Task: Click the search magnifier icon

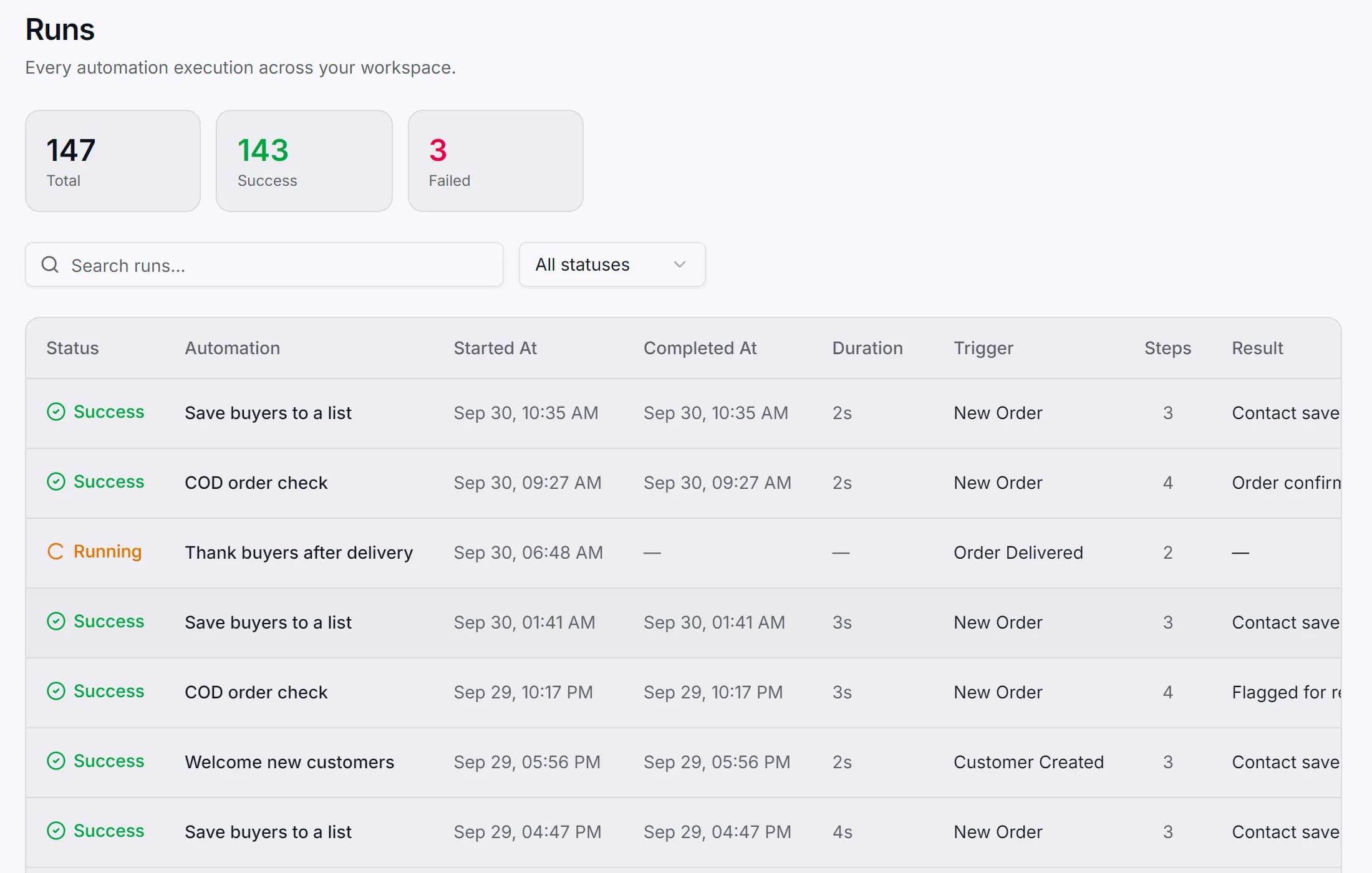Action: coord(50,265)
